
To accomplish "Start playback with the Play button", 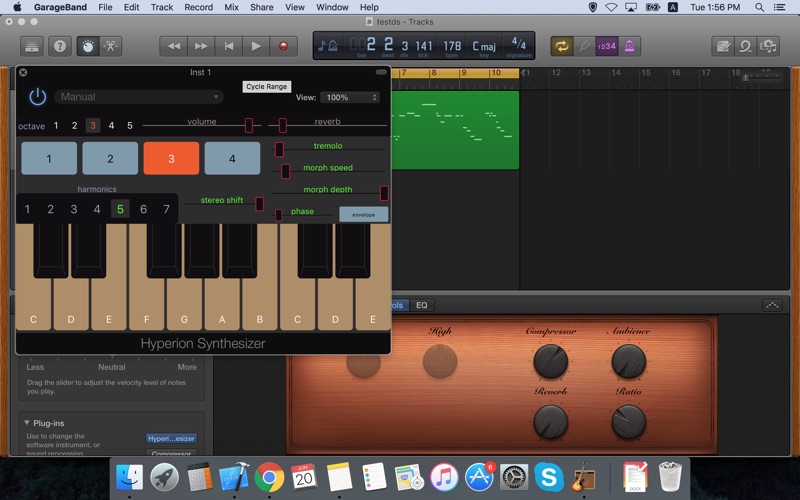I will point(256,46).
